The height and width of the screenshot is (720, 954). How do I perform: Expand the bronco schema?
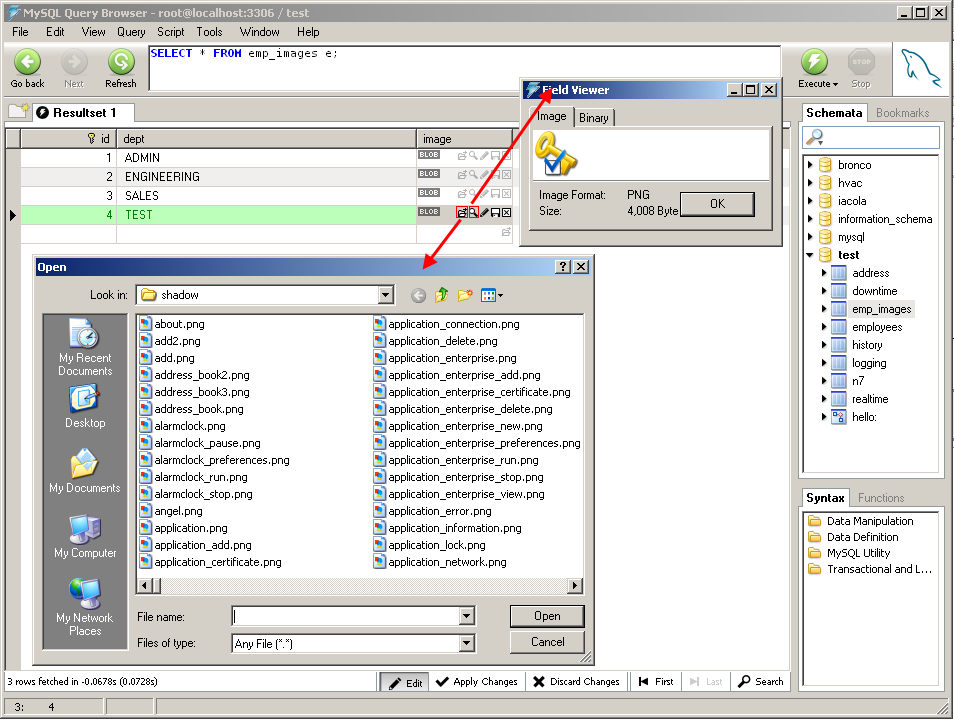pyautogui.click(x=810, y=165)
